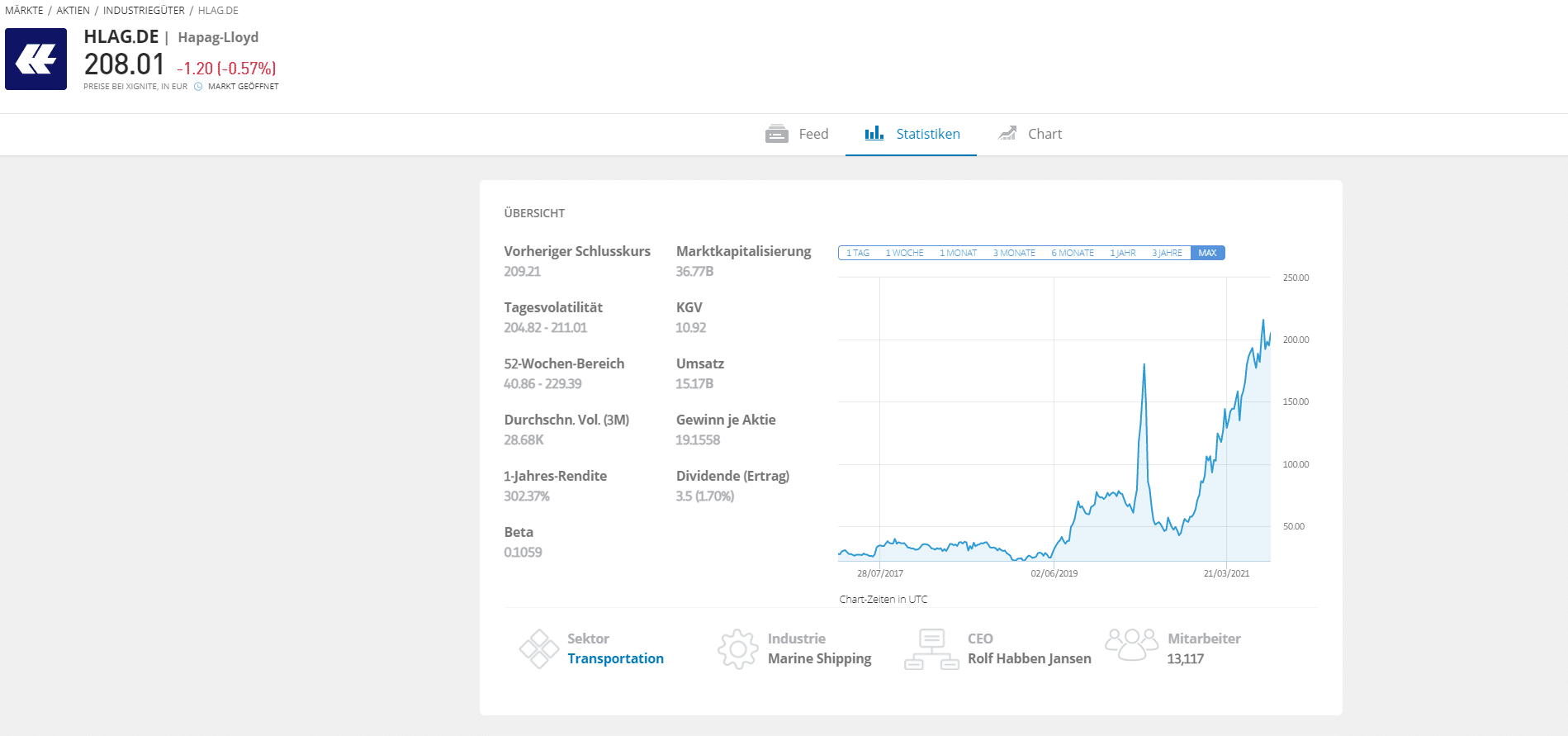1568x736 pixels.
Task: Go to INDUSTRIEGÜTER breadcrumb
Action: [x=144, y=11]
